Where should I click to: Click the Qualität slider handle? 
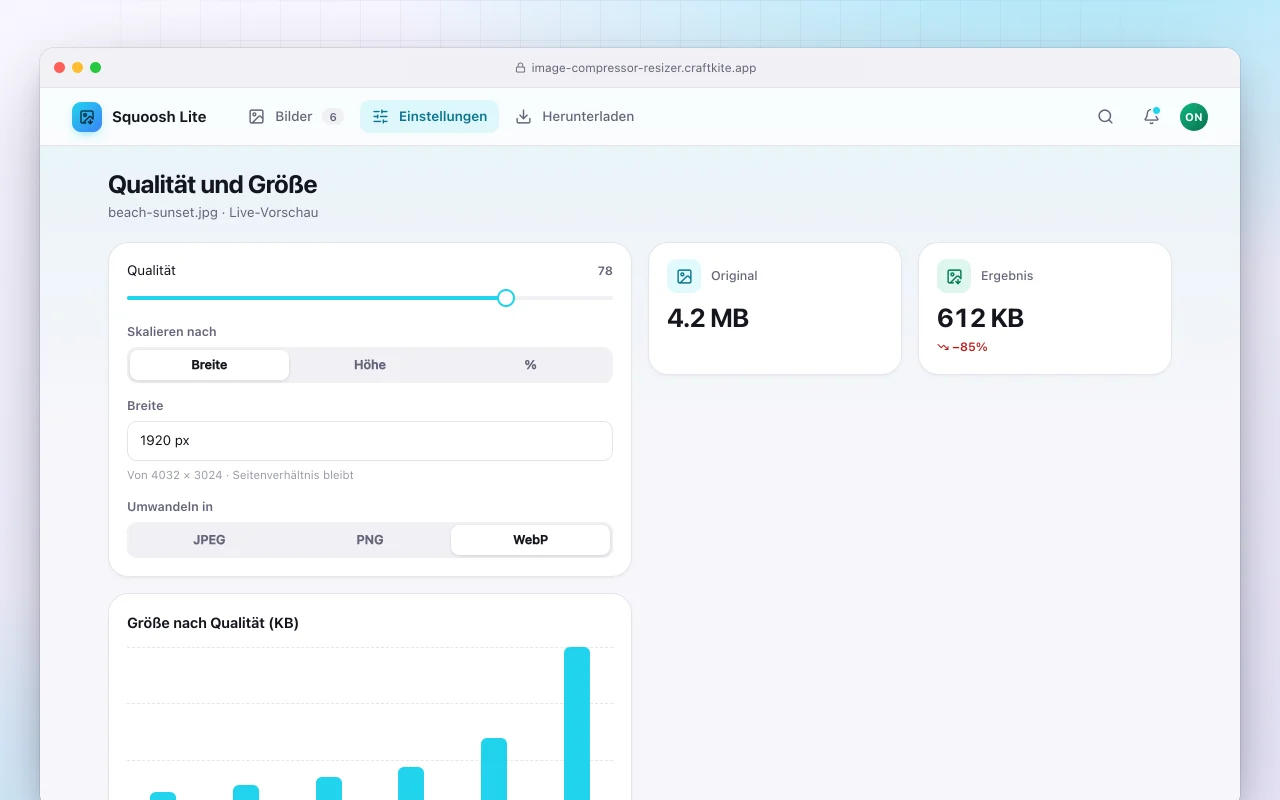click(506, 298)
